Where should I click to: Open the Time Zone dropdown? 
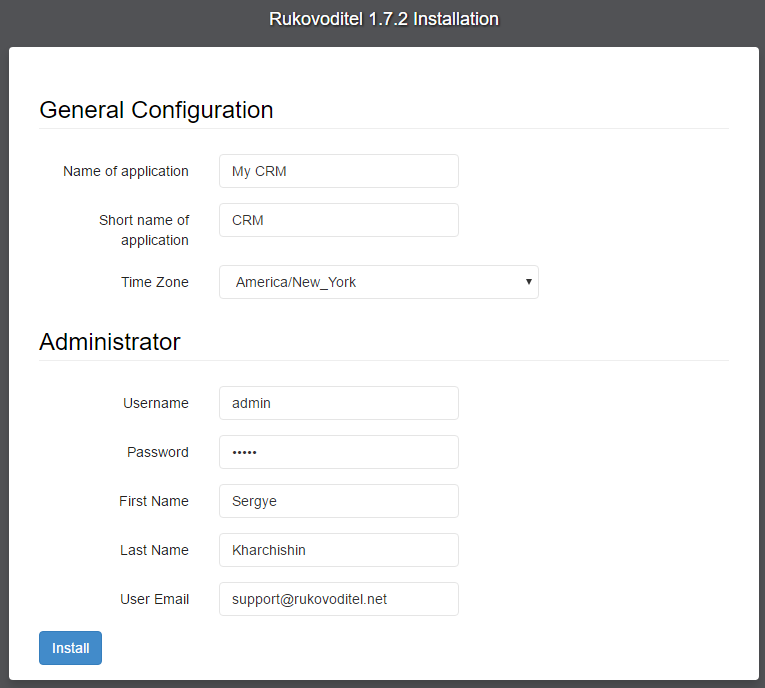[379, 282]
